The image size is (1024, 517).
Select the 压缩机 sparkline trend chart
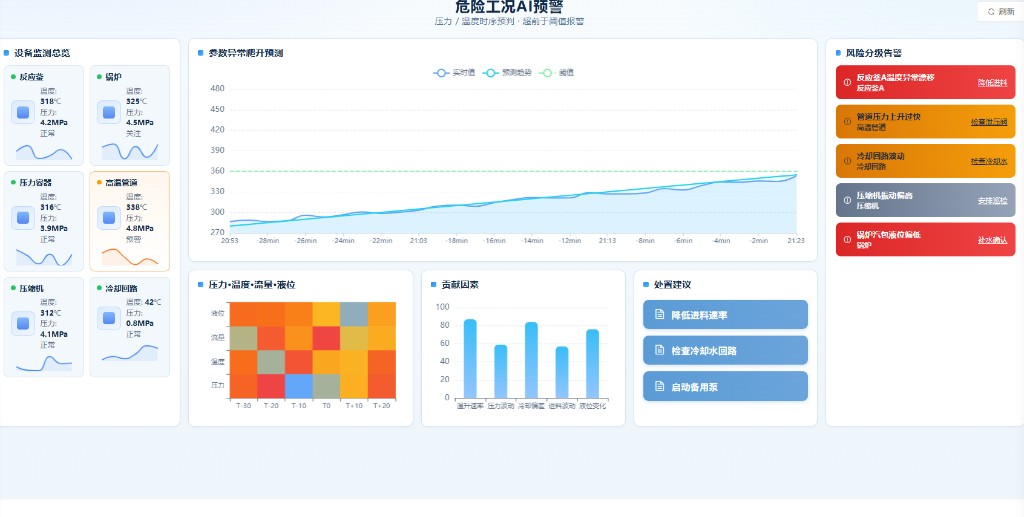44,363
